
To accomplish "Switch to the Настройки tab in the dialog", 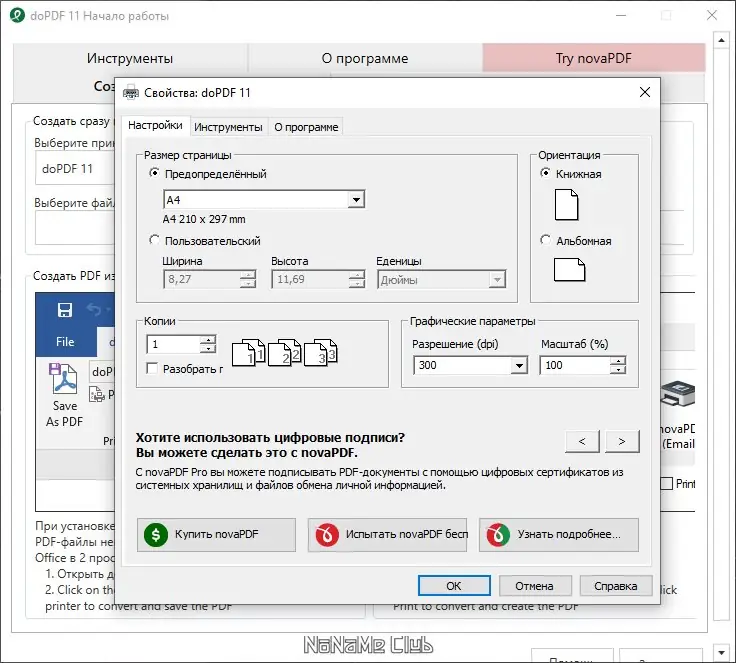I will click(x=155, y=125).
